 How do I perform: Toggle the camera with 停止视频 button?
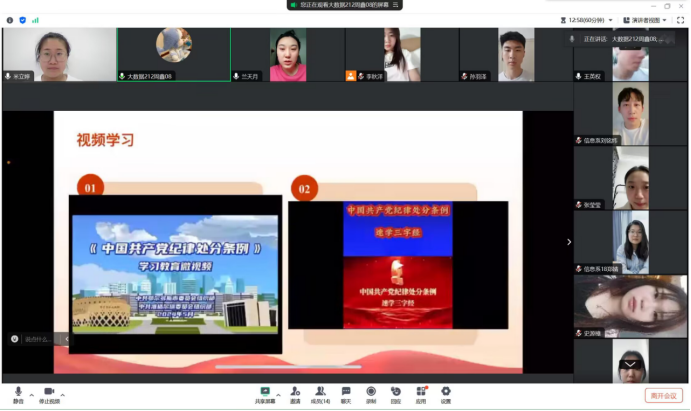[x=49, y=393]
